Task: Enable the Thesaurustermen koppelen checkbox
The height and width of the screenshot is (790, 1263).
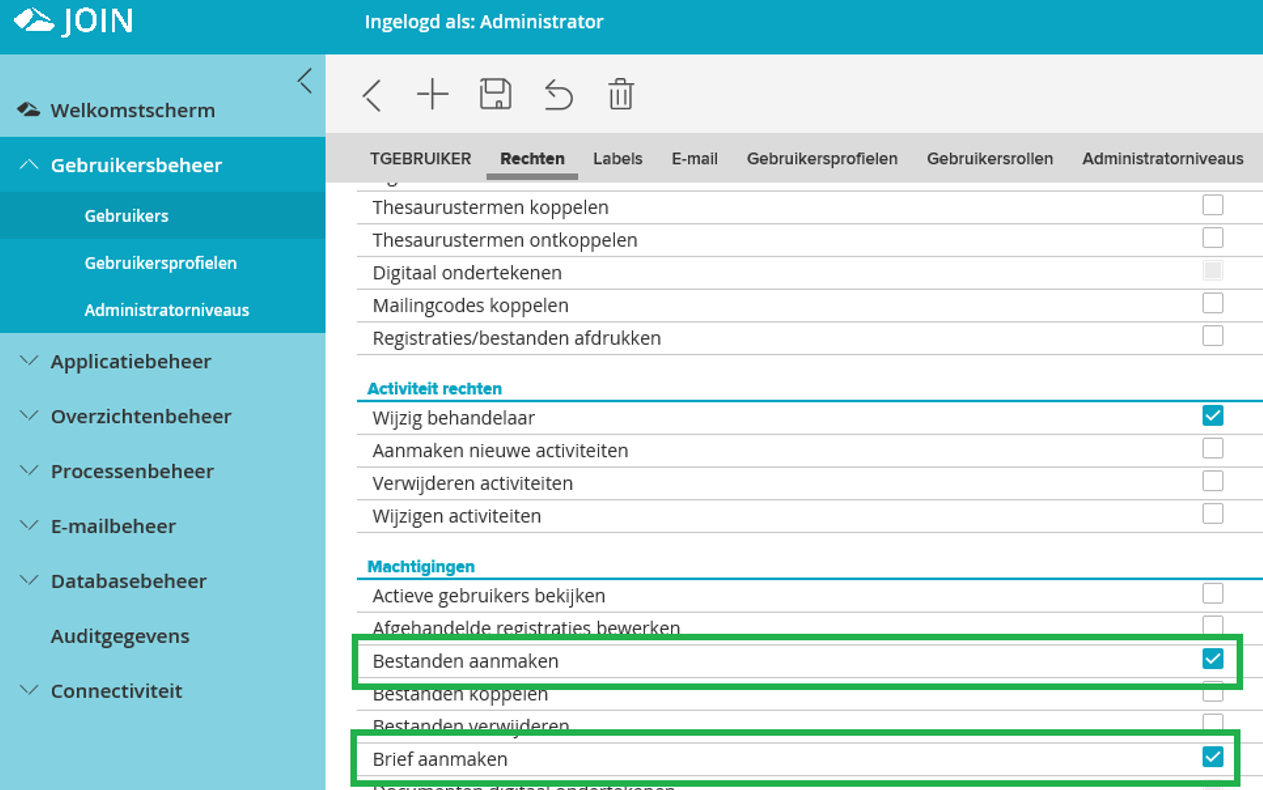Action: tap(1213, 204)
